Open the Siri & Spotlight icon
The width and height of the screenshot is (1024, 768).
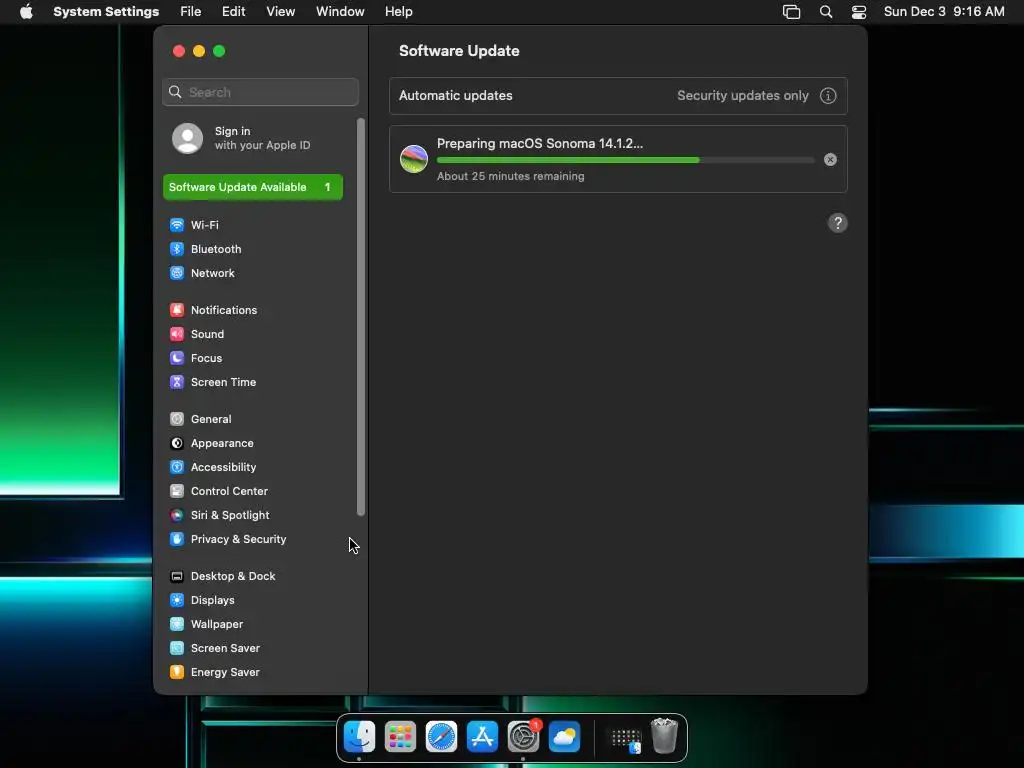177,515
